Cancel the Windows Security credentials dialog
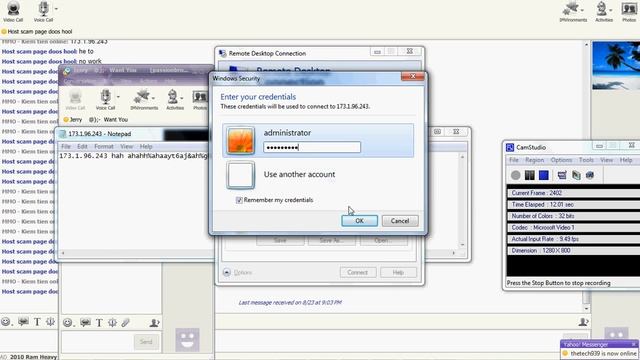Screen dimensions: 640x360 400,221
